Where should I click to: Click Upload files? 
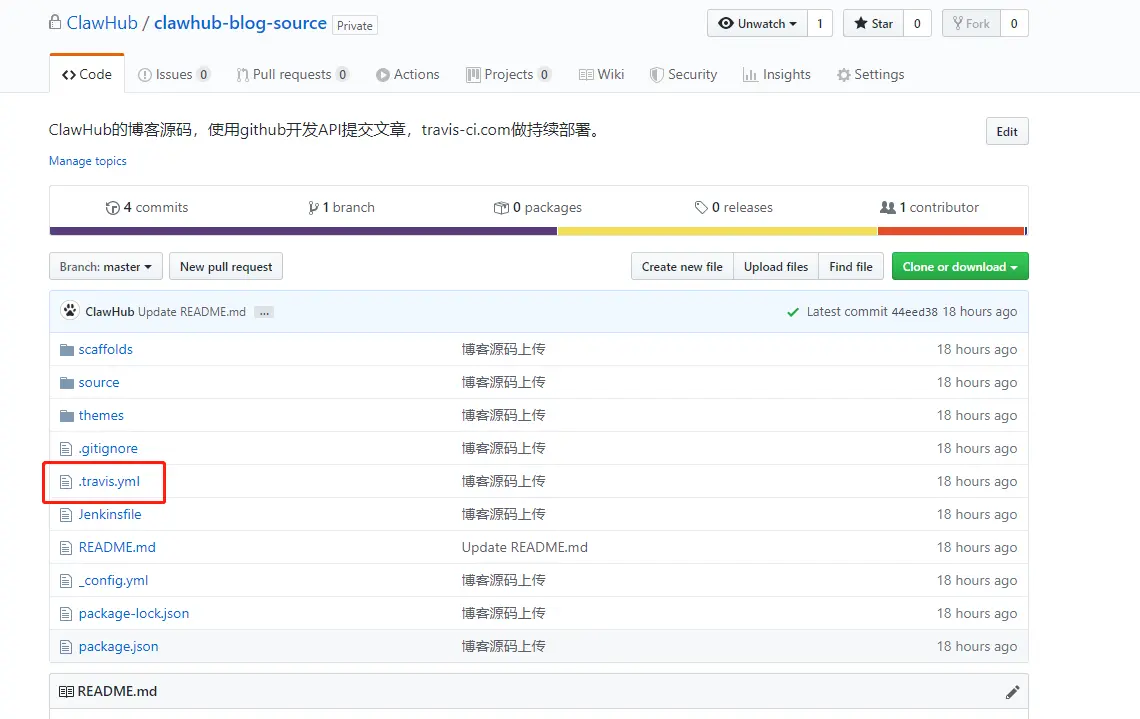point(776,267)
